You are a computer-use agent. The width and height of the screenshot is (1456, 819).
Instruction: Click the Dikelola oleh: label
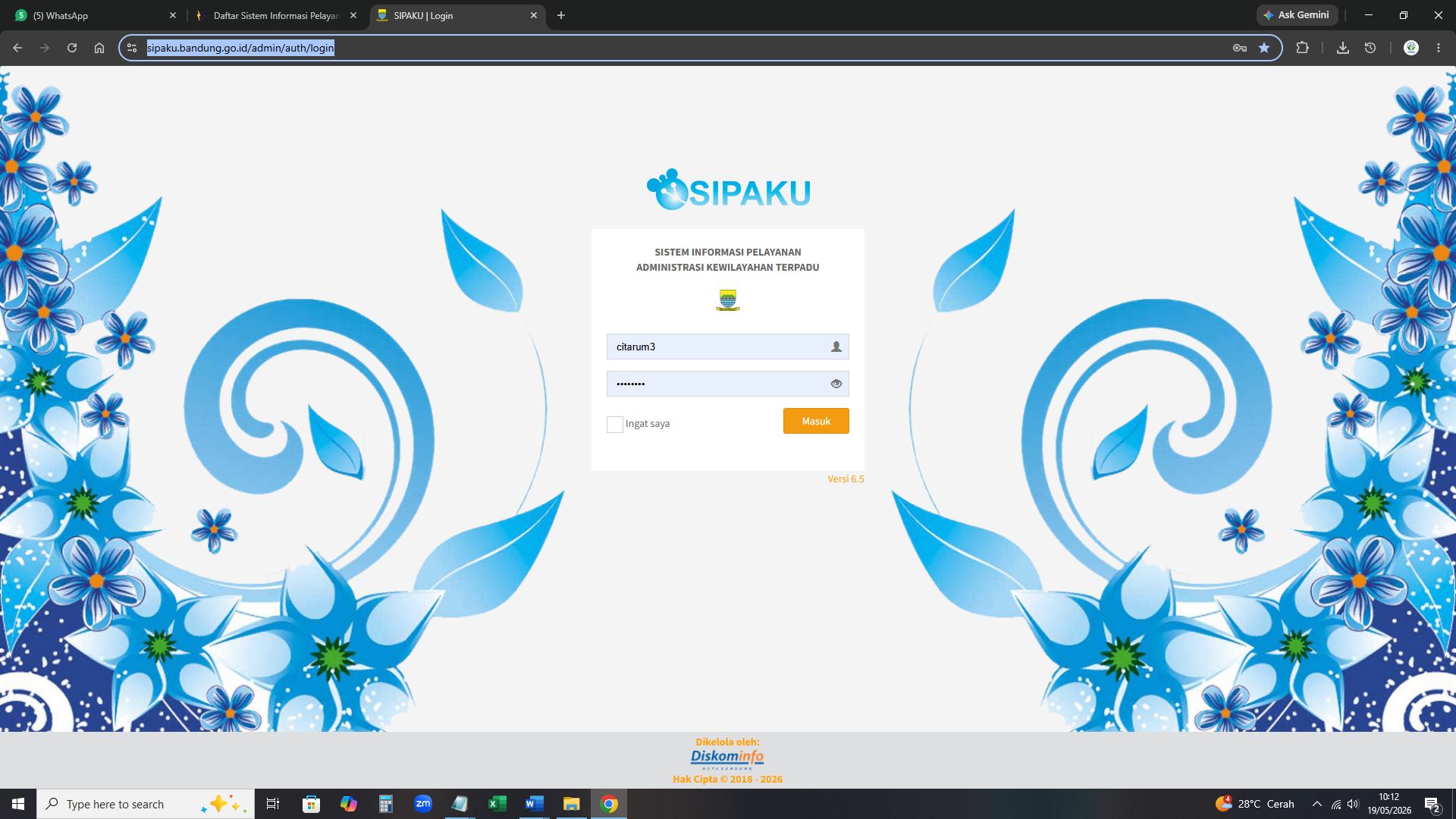pyautogui.click(x=727, y=742)
